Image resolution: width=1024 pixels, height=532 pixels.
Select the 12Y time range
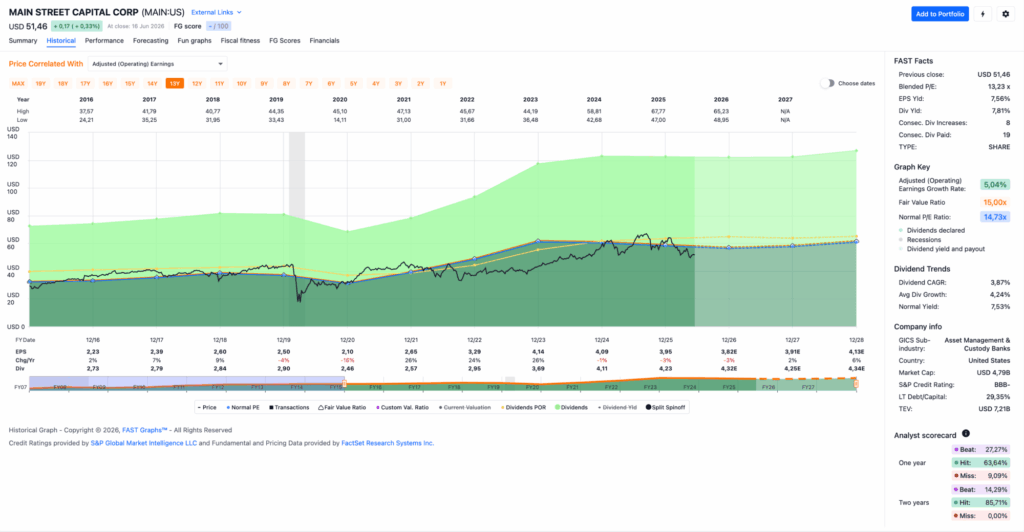[x=197, y=84]
